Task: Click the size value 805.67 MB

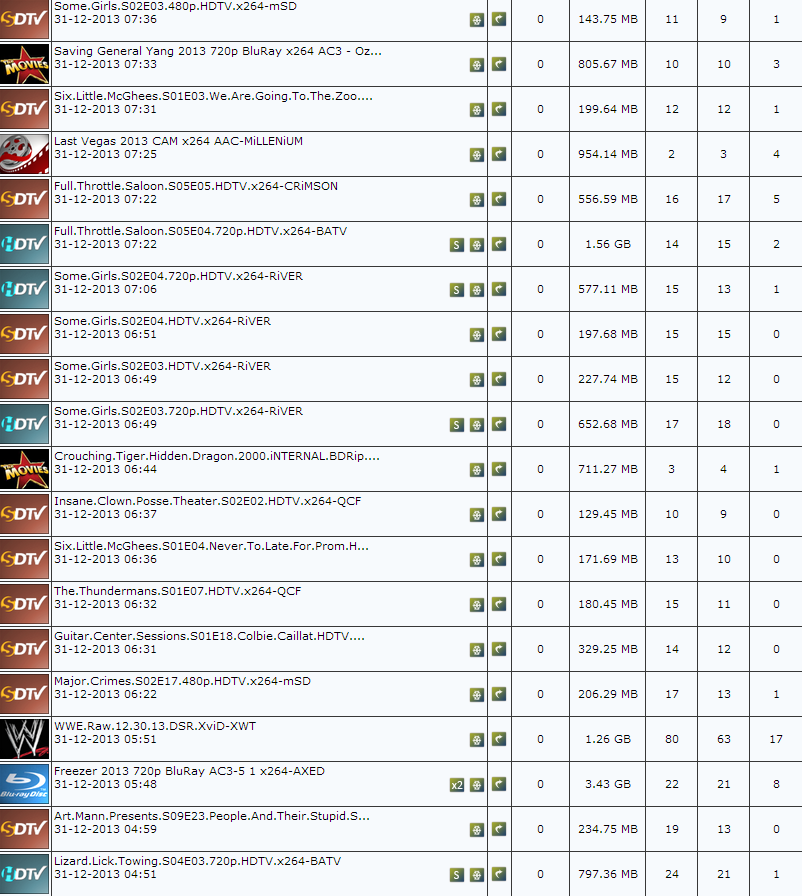Action: pyautogui.click(x=608, y=64)
